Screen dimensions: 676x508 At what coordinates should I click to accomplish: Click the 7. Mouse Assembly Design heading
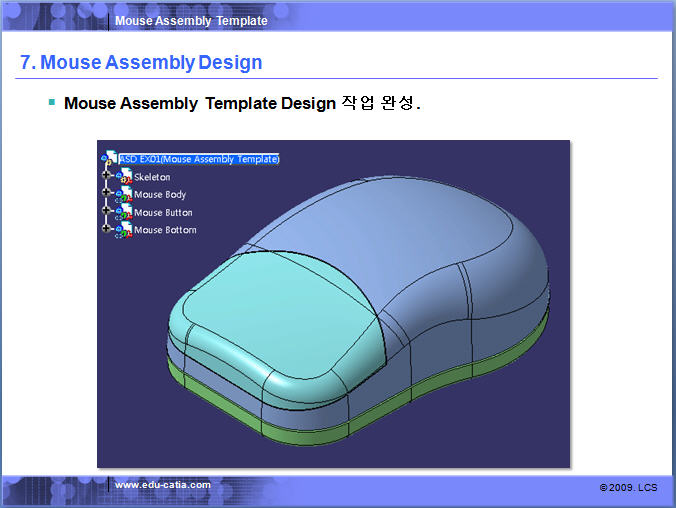[x=141, y=62]
